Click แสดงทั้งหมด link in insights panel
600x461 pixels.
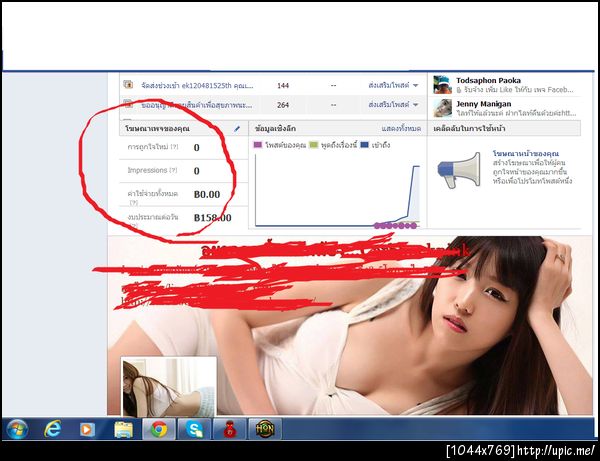pos(401,129)
